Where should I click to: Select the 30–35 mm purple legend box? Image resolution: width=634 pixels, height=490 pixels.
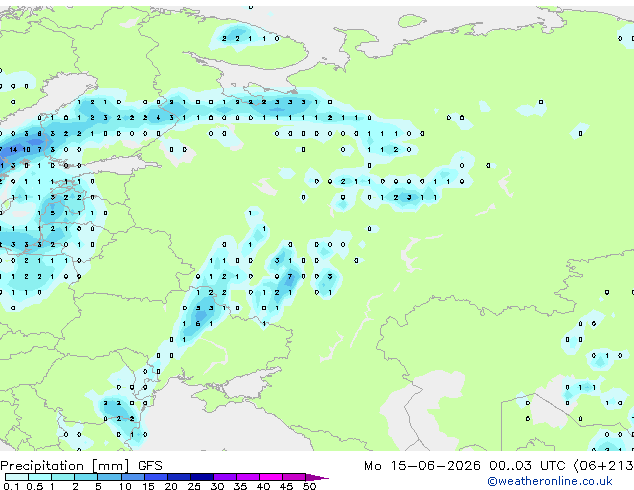225,477
